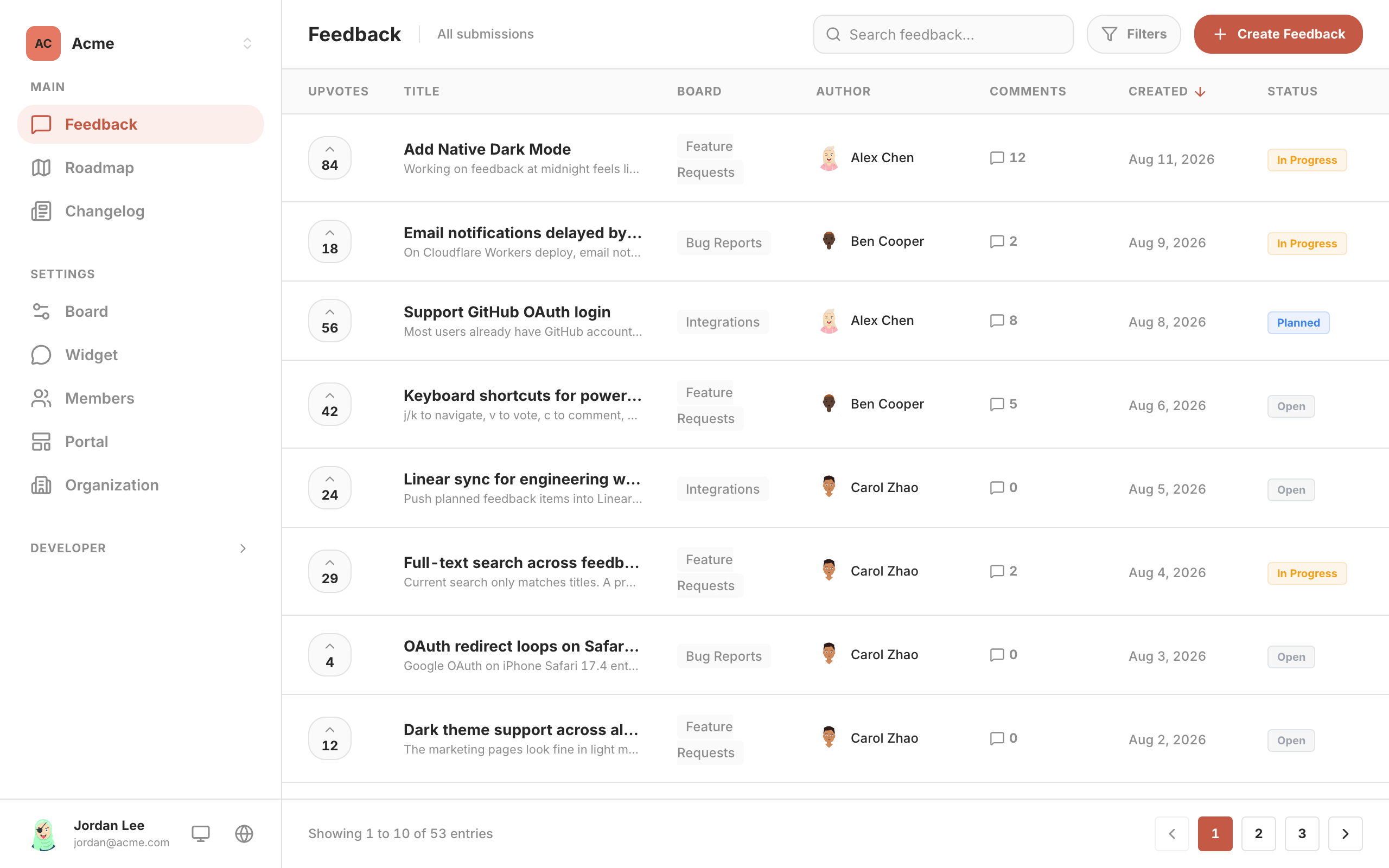Open Keyboard shortcuts for power post
This screenshot has height=868, width=1389.
523,395
